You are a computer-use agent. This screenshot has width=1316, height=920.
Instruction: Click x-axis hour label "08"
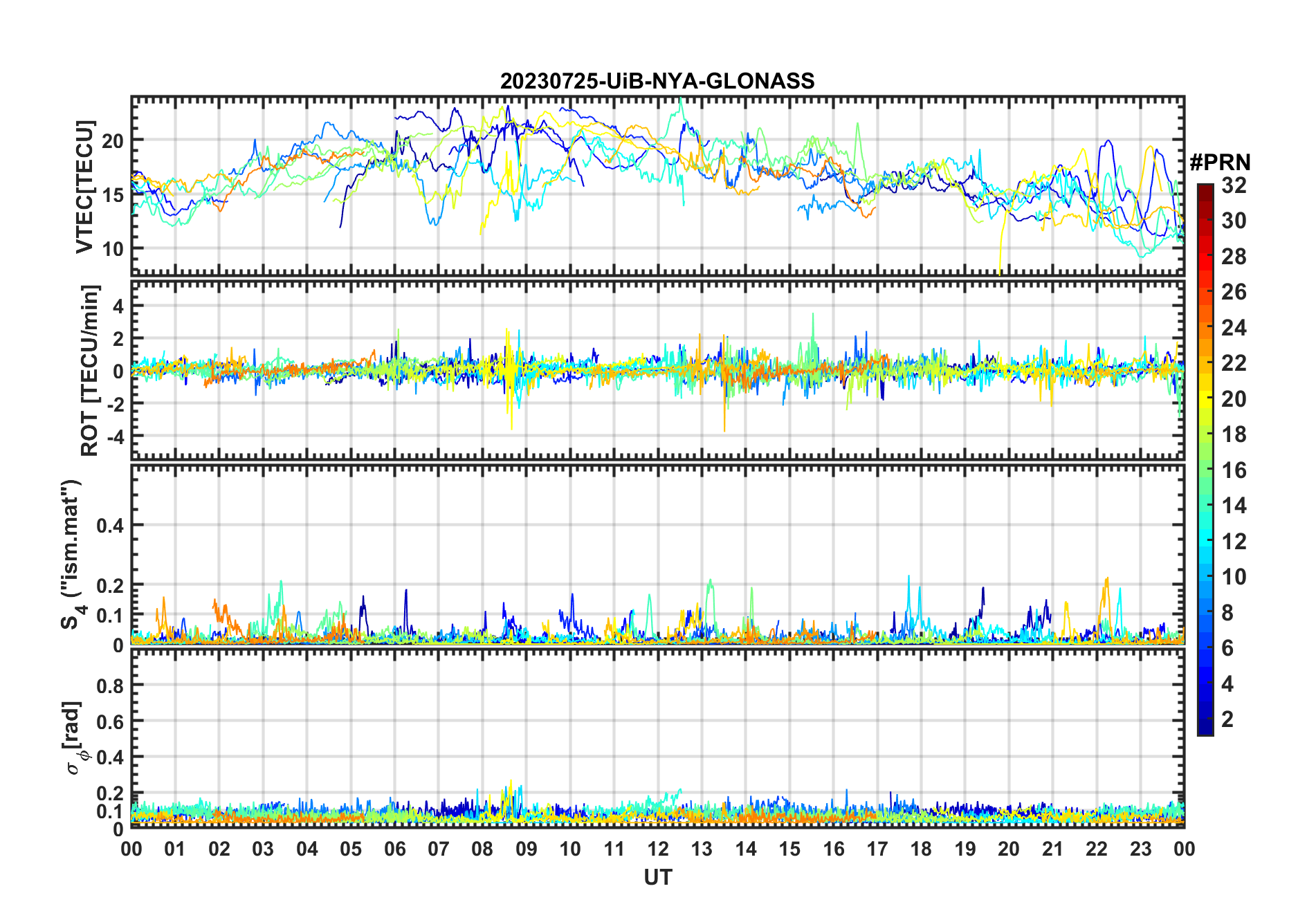(x=482, y=849)
